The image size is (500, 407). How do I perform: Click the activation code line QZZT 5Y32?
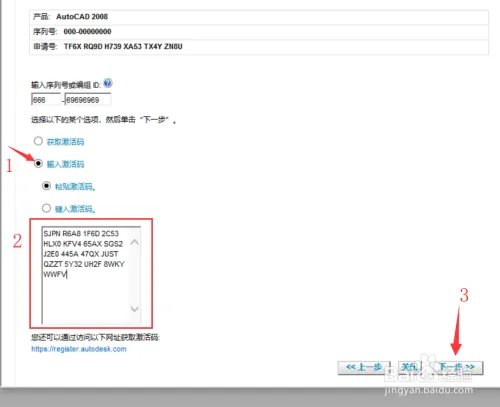click(84, 264)
